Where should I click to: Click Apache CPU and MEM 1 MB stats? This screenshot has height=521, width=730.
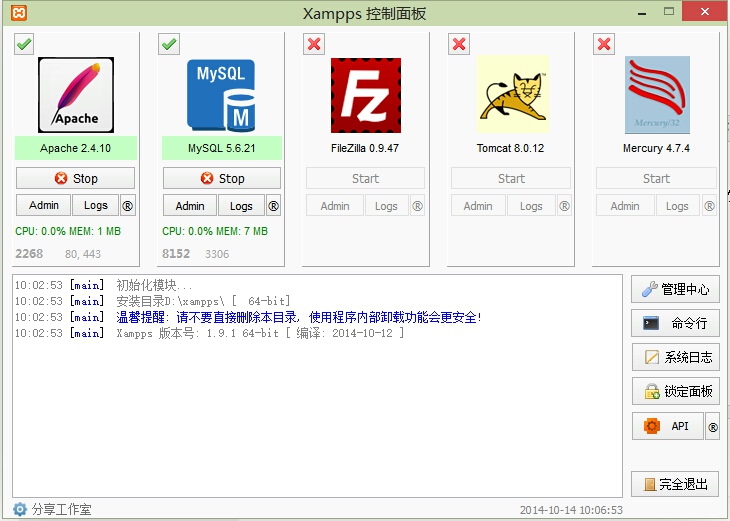coord(68,231)
